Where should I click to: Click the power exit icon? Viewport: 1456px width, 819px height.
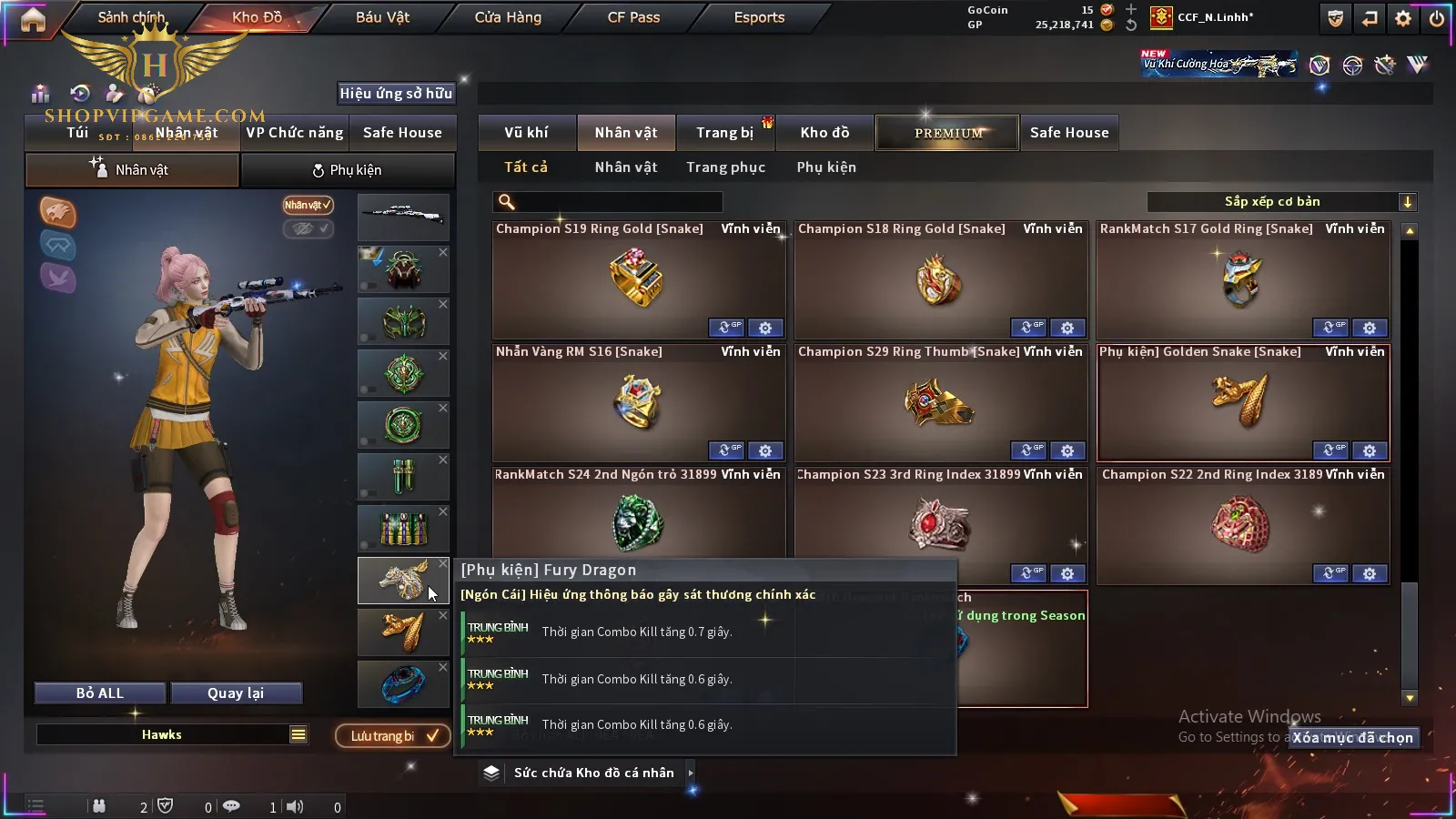pos(1437,18)
